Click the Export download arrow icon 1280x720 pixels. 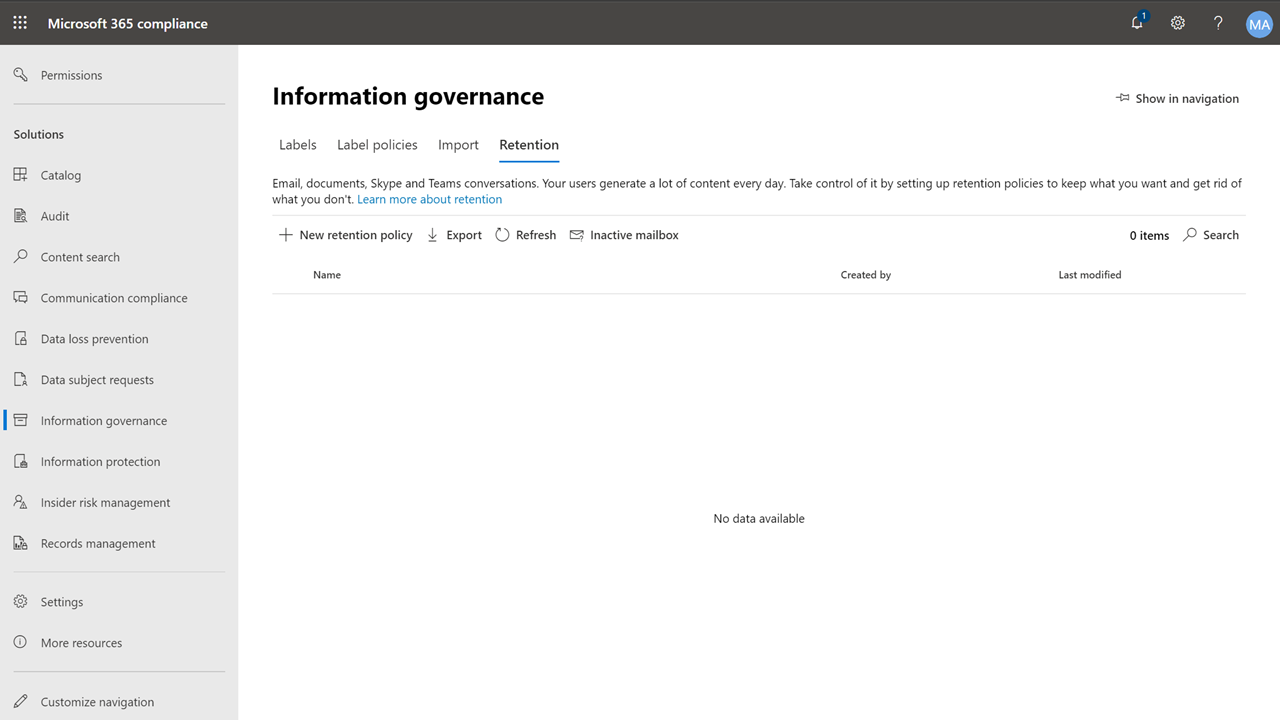click(433, 235)
